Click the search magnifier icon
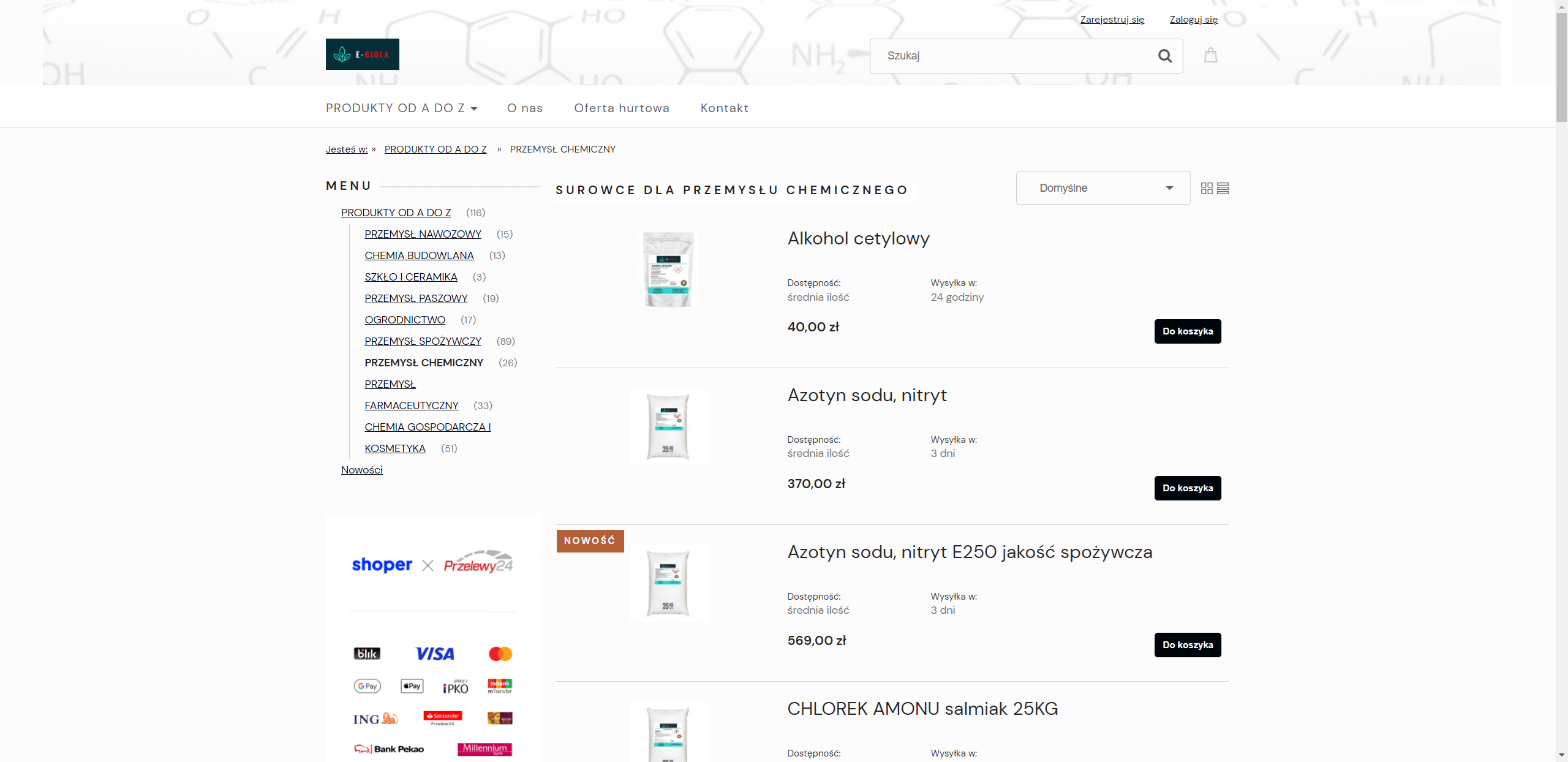1568x762 pixels. point(1164,56)
